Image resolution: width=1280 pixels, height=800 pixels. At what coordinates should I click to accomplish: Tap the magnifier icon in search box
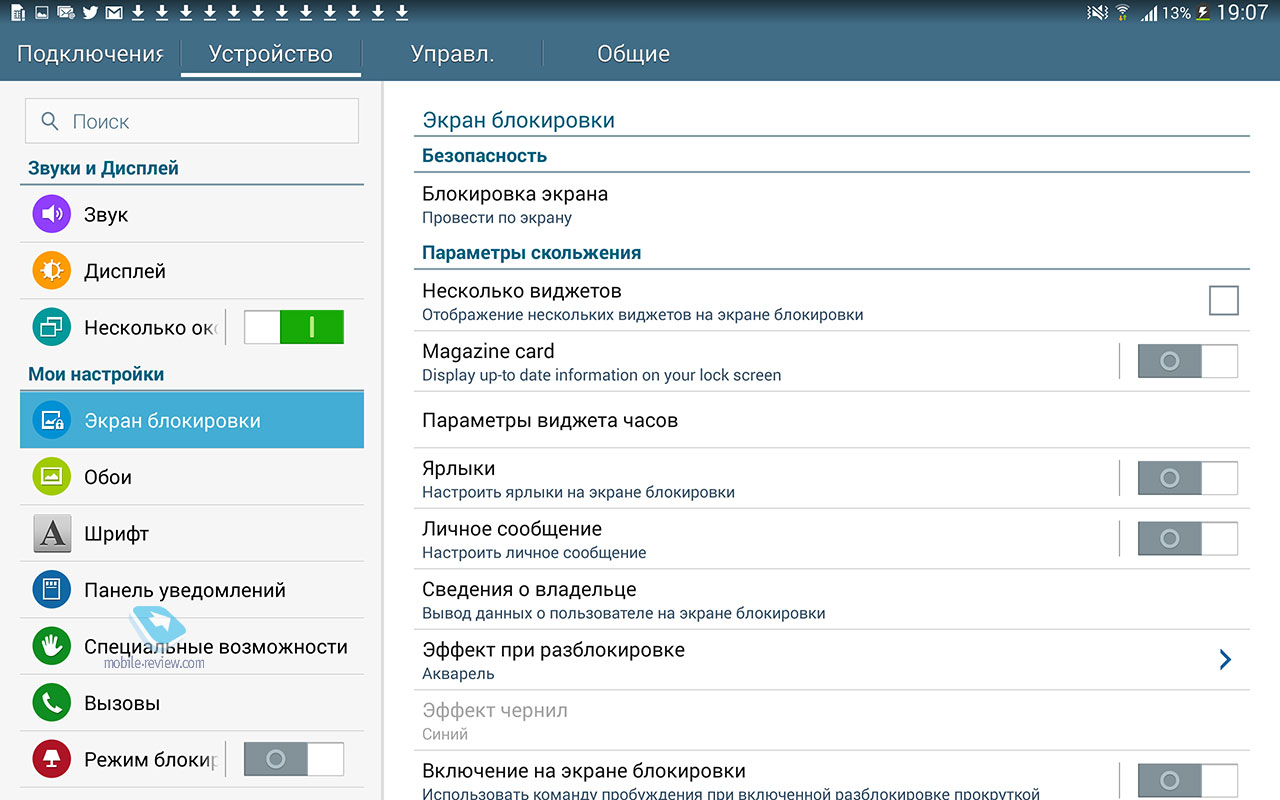click(x=50, y=121)
